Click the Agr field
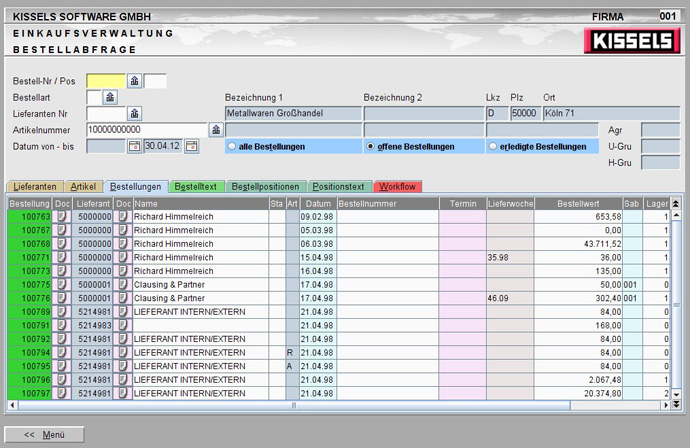Viewport: 690px width, 448px height. coord(661,130)
